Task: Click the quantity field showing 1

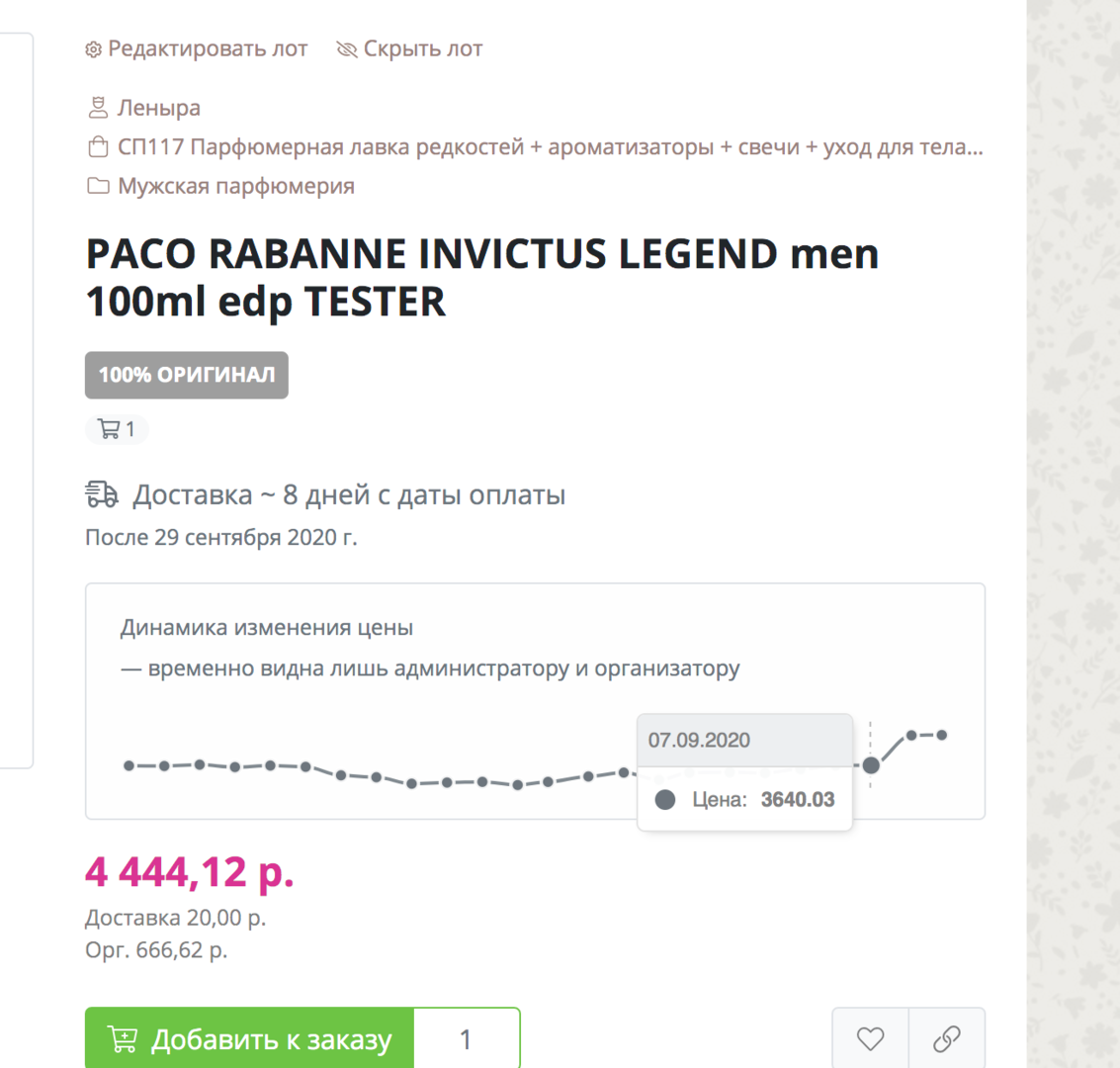Action: click(466, 1039)
